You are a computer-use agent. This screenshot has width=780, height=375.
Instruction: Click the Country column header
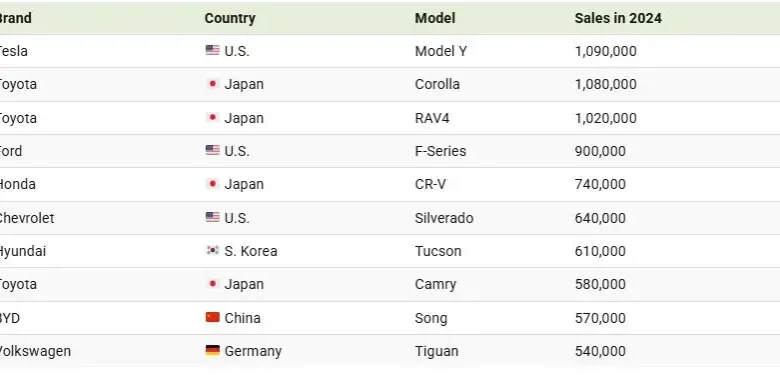pyautogui.click(x=230, y=18)
